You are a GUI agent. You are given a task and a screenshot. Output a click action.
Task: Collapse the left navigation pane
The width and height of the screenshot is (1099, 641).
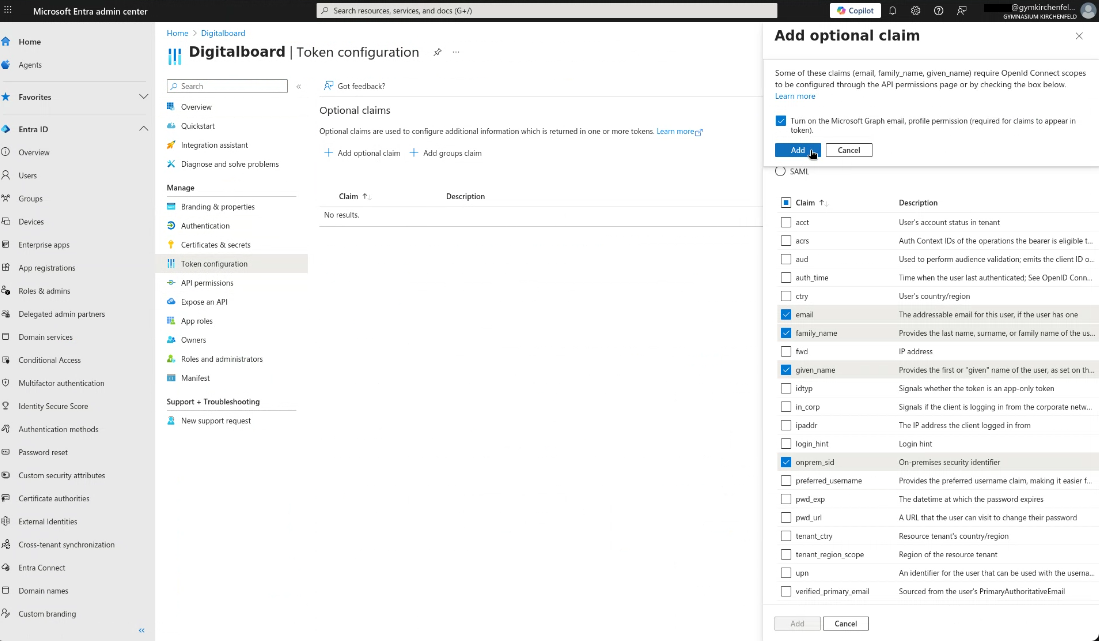(x=141, y=630)
